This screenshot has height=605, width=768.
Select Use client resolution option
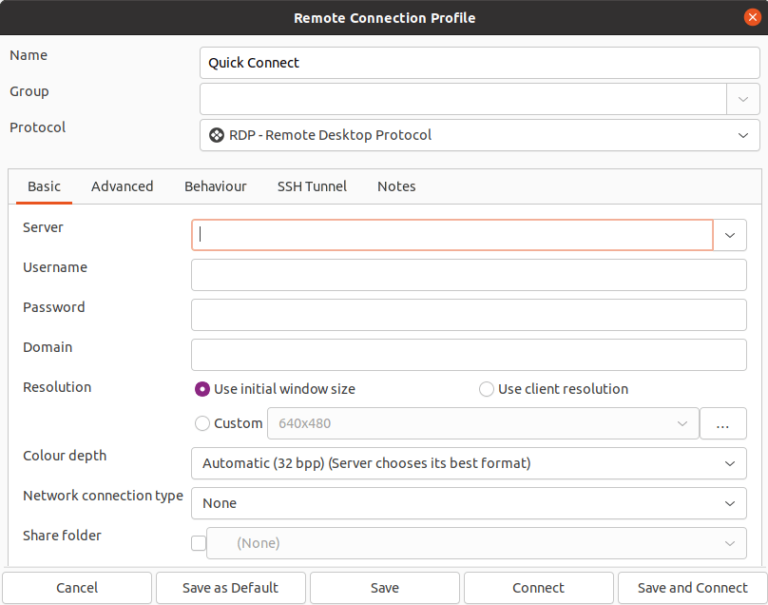pyautogui.click(x=487, y=389)
